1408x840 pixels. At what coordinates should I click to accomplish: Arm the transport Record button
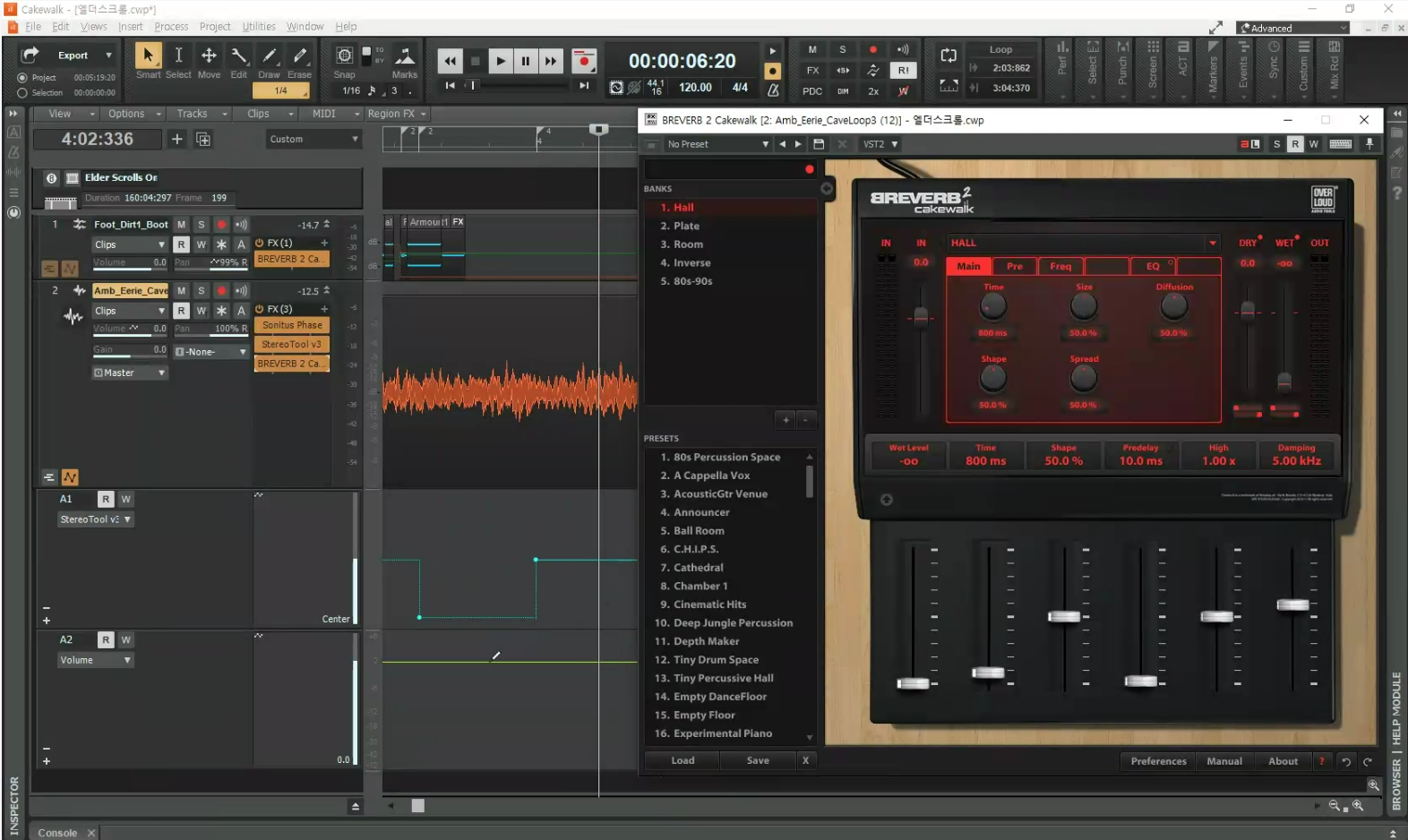click(x=584, y=61)
